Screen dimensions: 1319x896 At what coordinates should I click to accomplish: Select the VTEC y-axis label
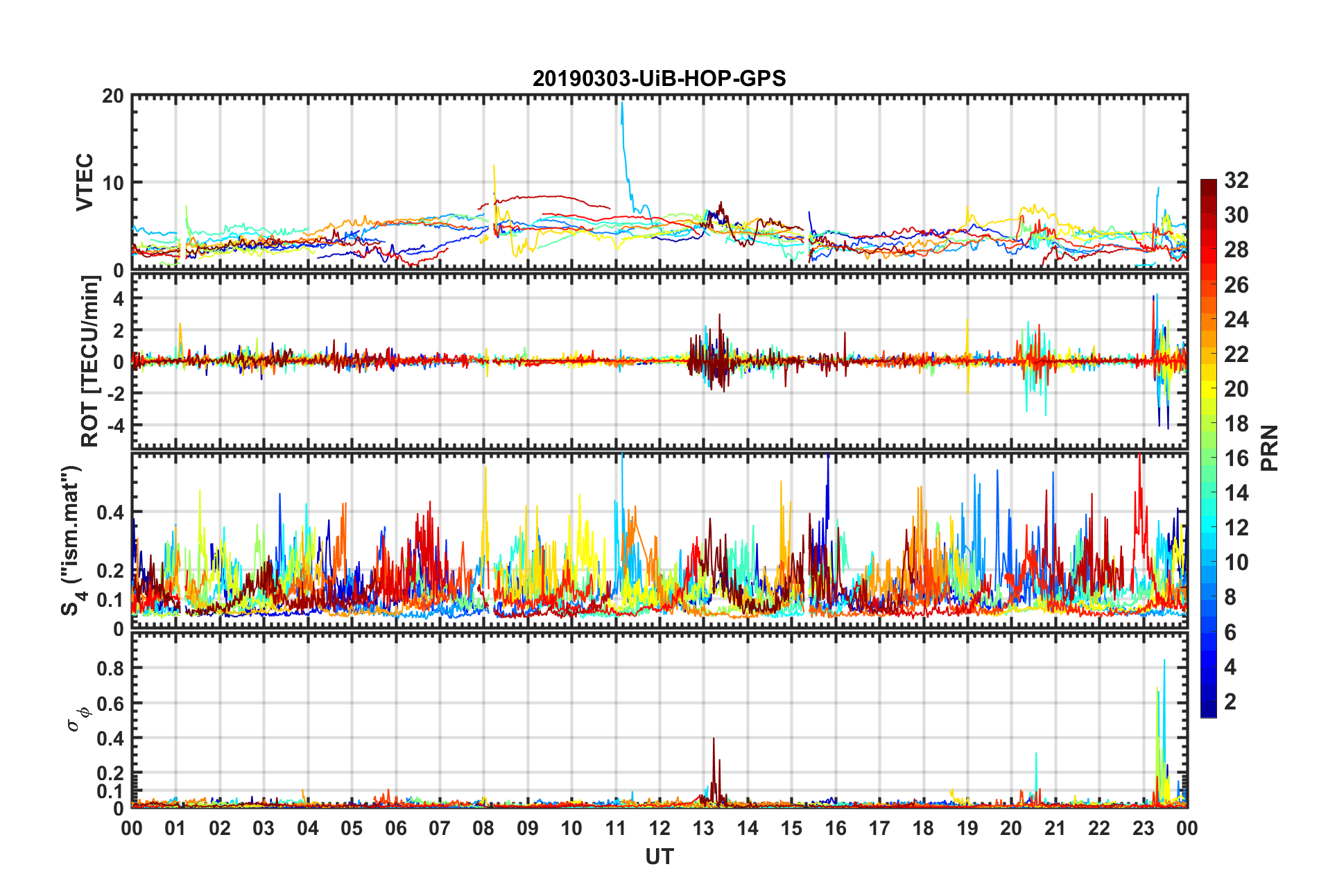coord(85,182)
